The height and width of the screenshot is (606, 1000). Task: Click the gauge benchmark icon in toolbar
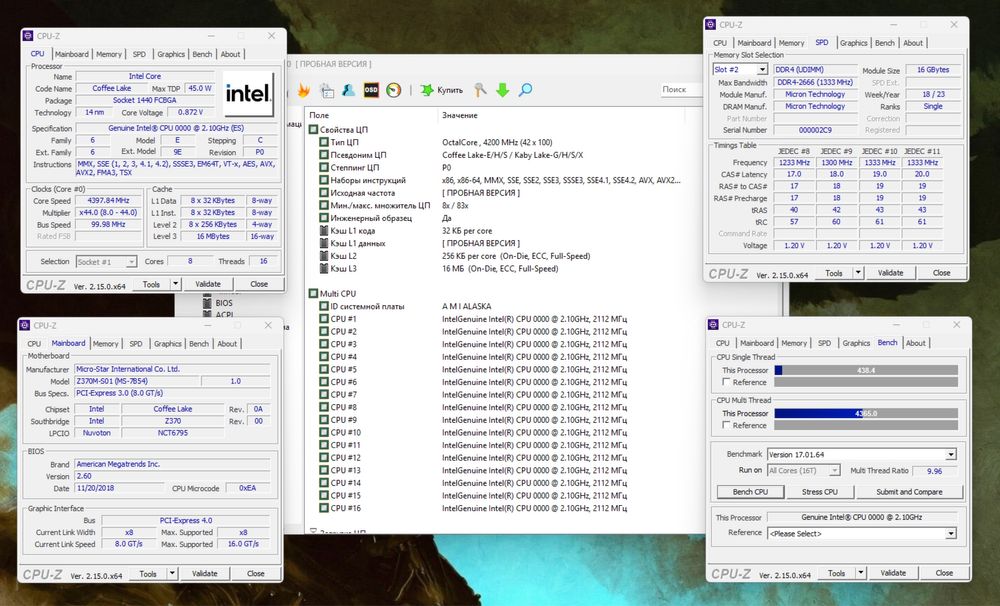pos(394,90)
